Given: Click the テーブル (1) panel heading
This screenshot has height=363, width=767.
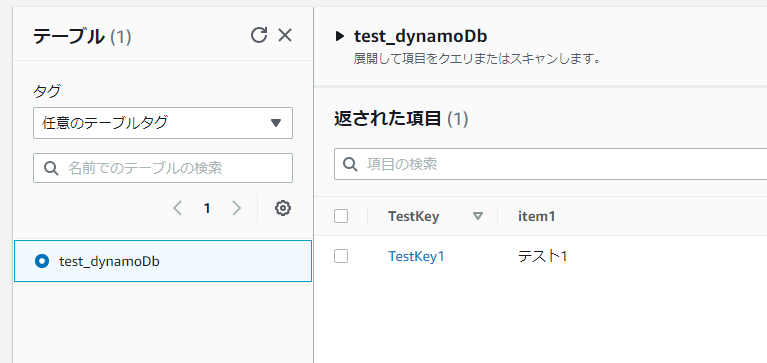Looking at the screenshot, I should pos(82,37).
